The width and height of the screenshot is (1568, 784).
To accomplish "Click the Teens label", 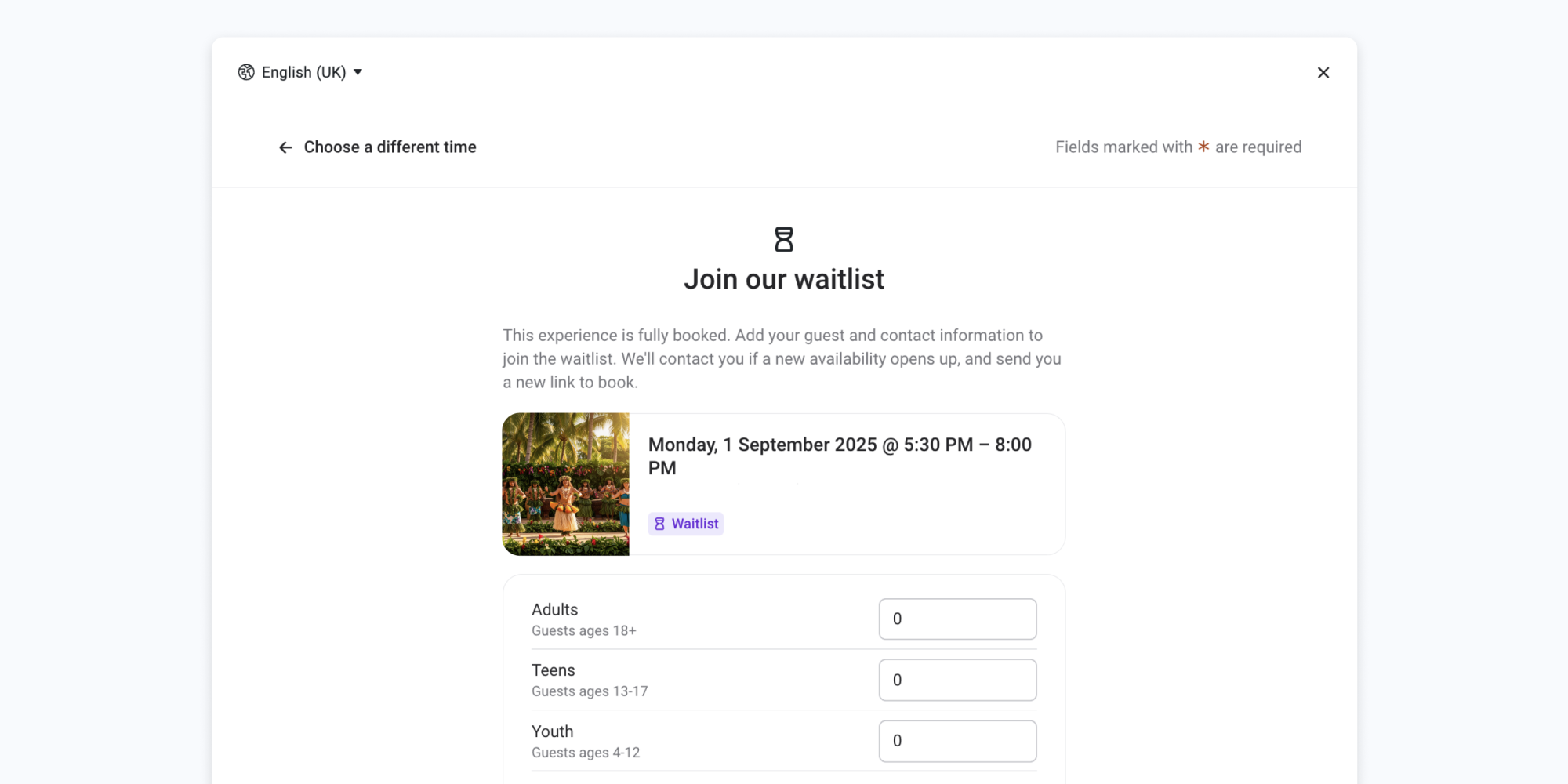I will click(554, 670).
